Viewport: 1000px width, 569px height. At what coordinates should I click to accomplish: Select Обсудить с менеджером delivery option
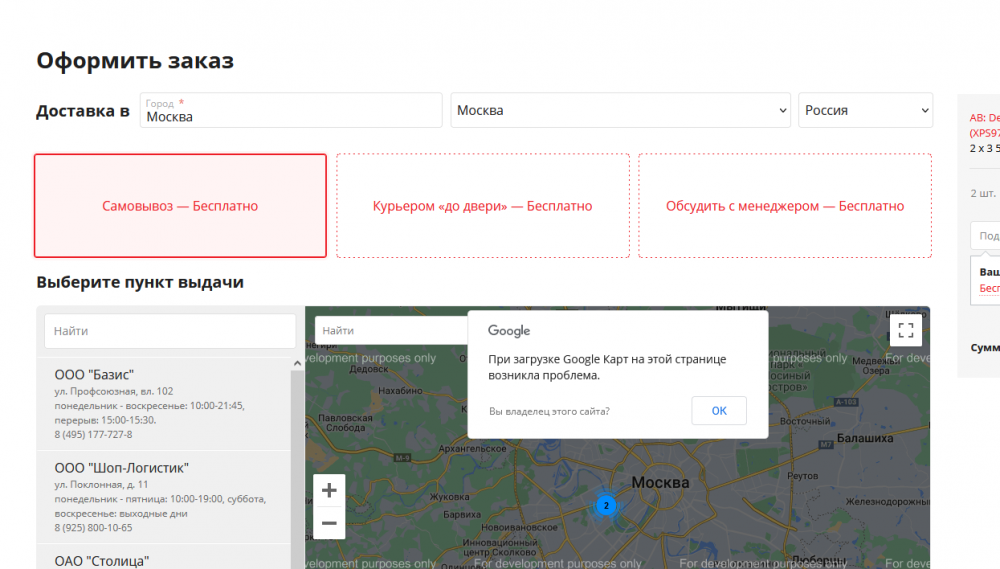(x=784, y=206)
